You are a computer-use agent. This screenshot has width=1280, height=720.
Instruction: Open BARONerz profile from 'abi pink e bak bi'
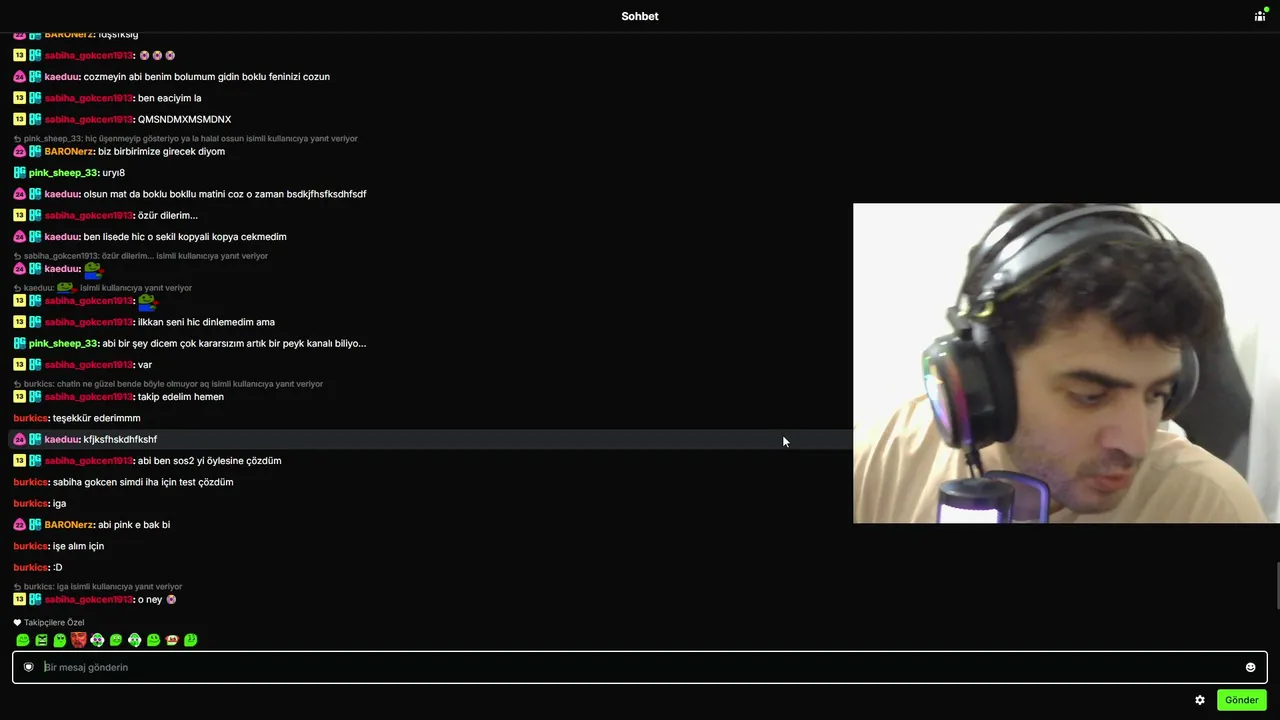[70, 525]
